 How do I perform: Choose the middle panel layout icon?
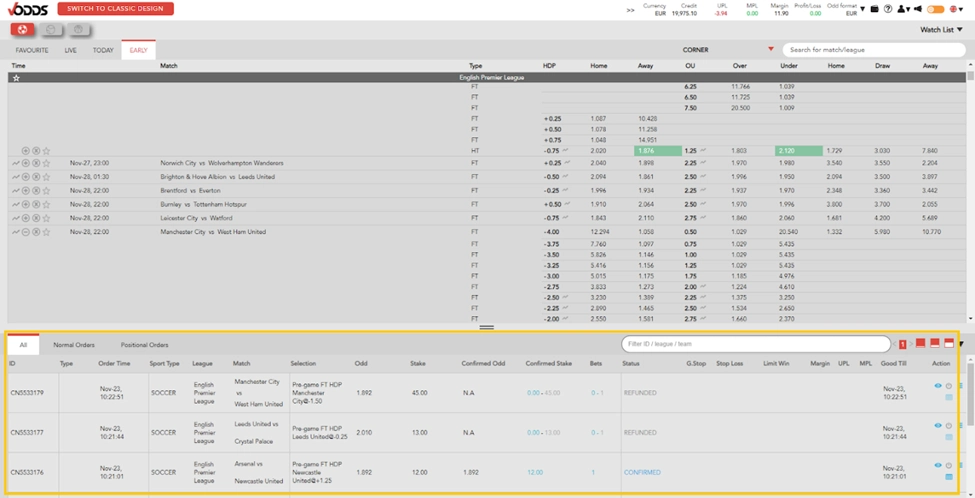coord(935,343)
